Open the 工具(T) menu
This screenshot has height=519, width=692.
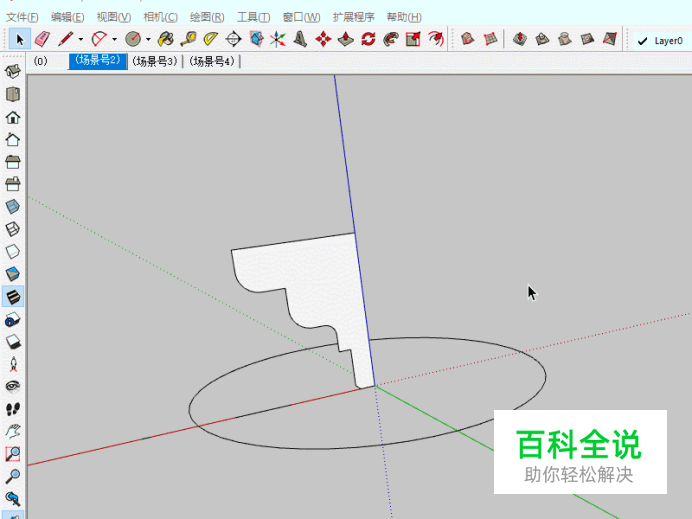tap(254, 17)
